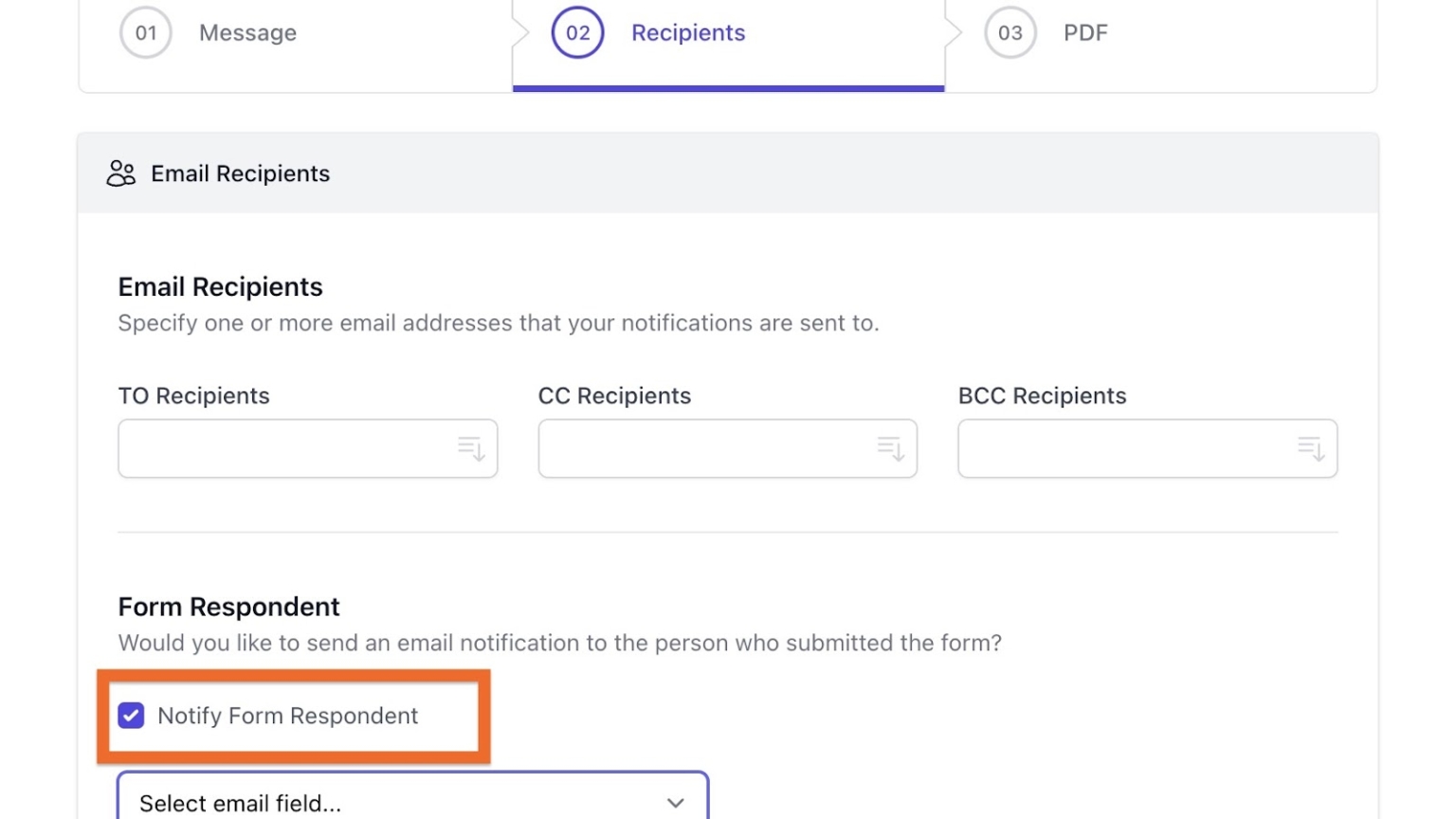Click inside the TO Recipients input
1456x819 pixels.
(284, 448)
